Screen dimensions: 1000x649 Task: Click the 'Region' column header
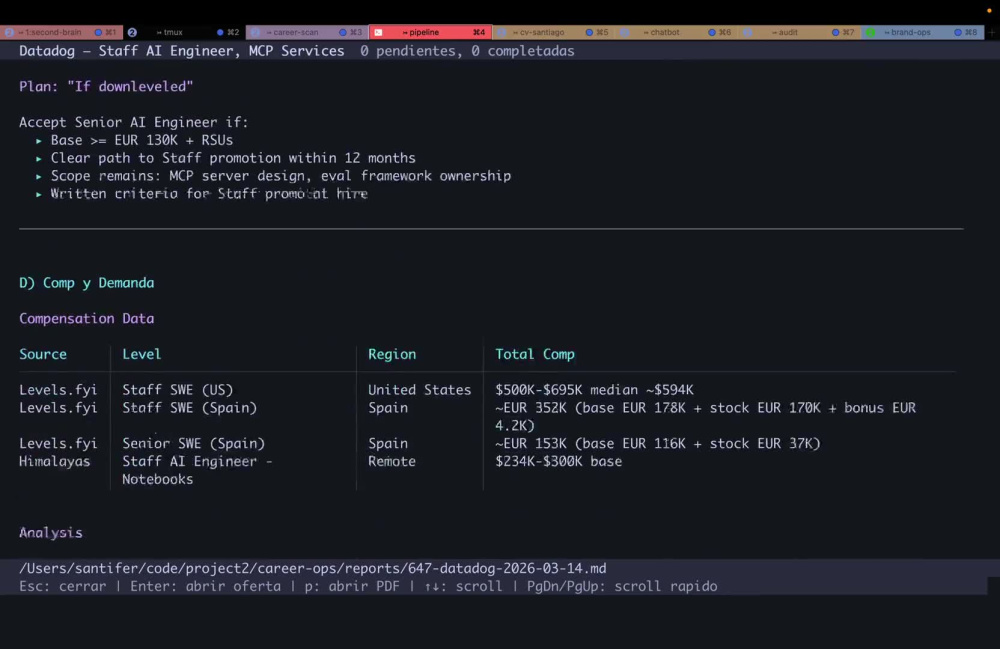click(x=392, y=354)
